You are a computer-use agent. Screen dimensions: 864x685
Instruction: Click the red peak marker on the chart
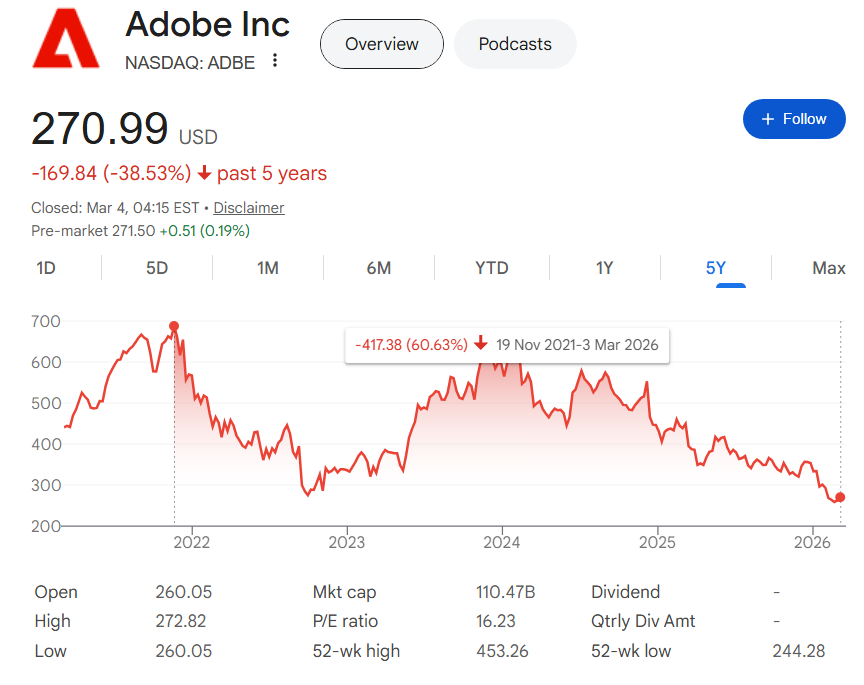tap(175, 326)
